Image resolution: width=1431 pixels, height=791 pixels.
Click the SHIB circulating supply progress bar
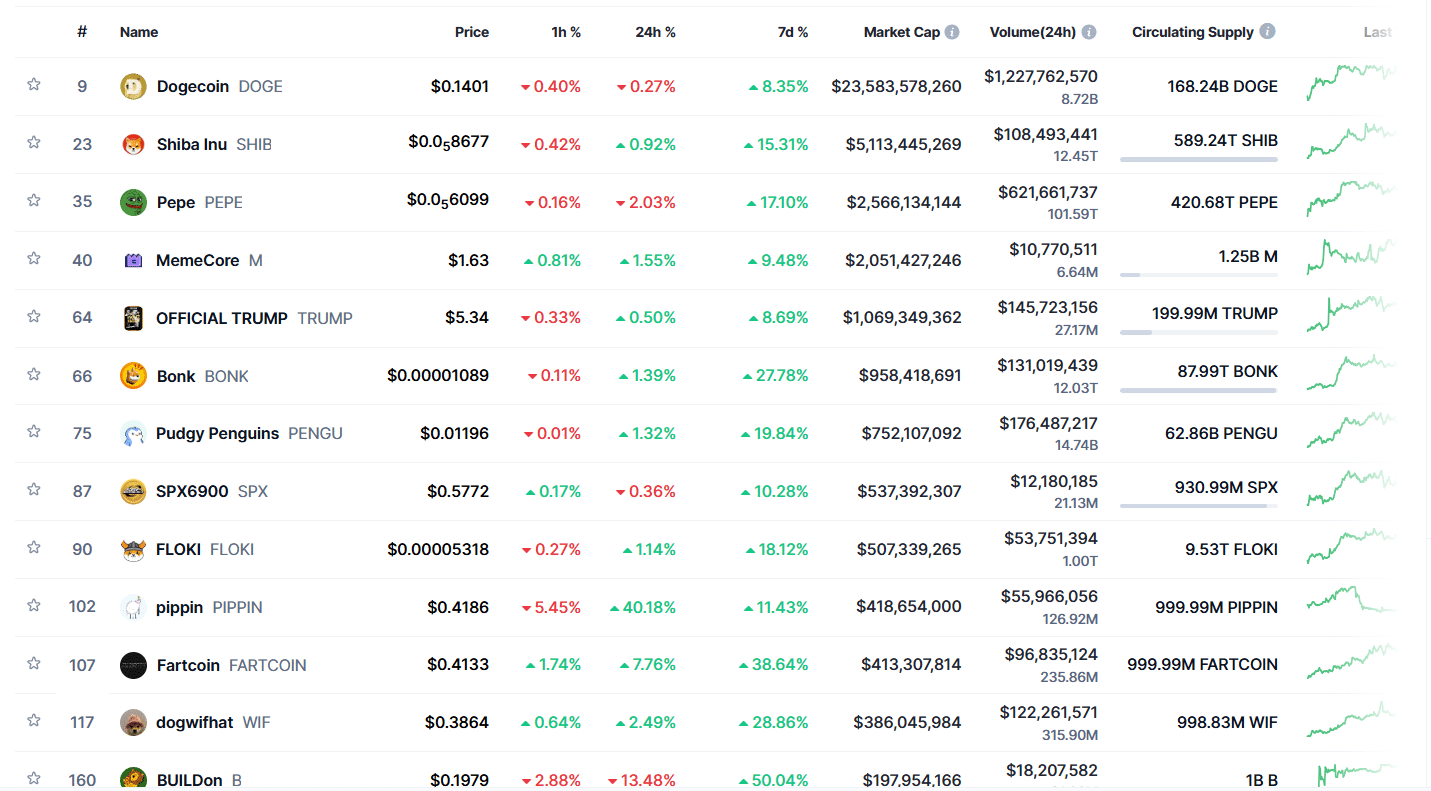click(x=1198, y=159)
